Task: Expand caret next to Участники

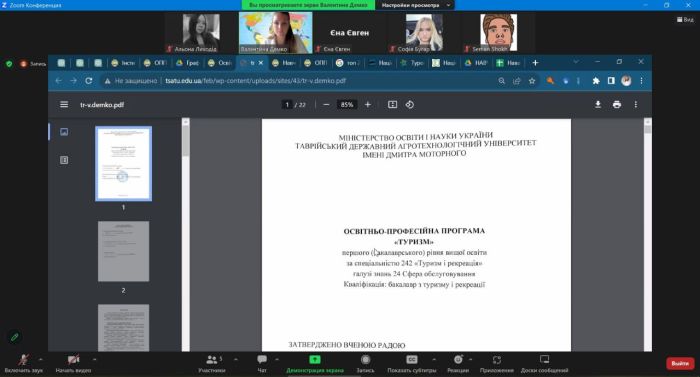Action: [x=236, y=359]
